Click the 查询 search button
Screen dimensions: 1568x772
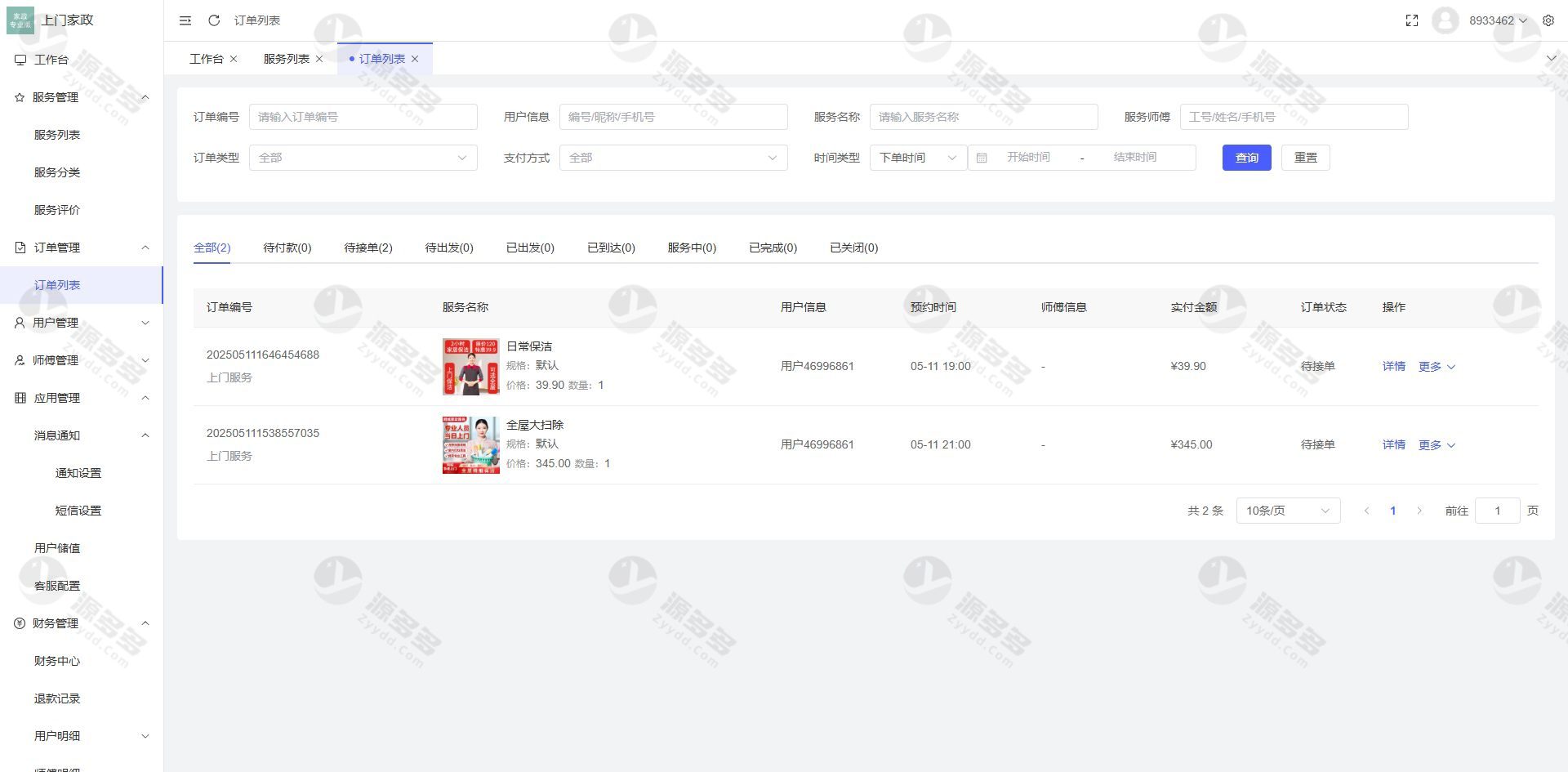click(x=1246, y=157)
